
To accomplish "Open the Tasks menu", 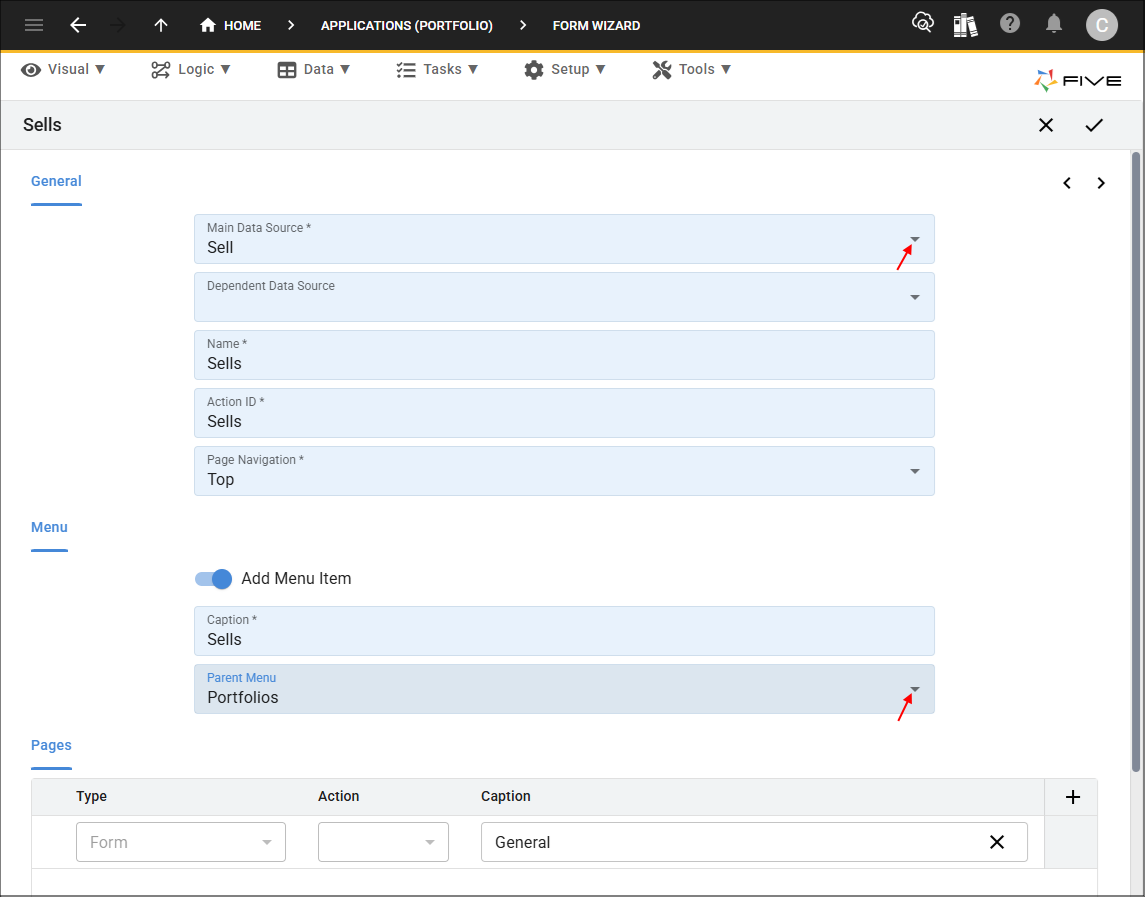I will (x=437, y=69).
